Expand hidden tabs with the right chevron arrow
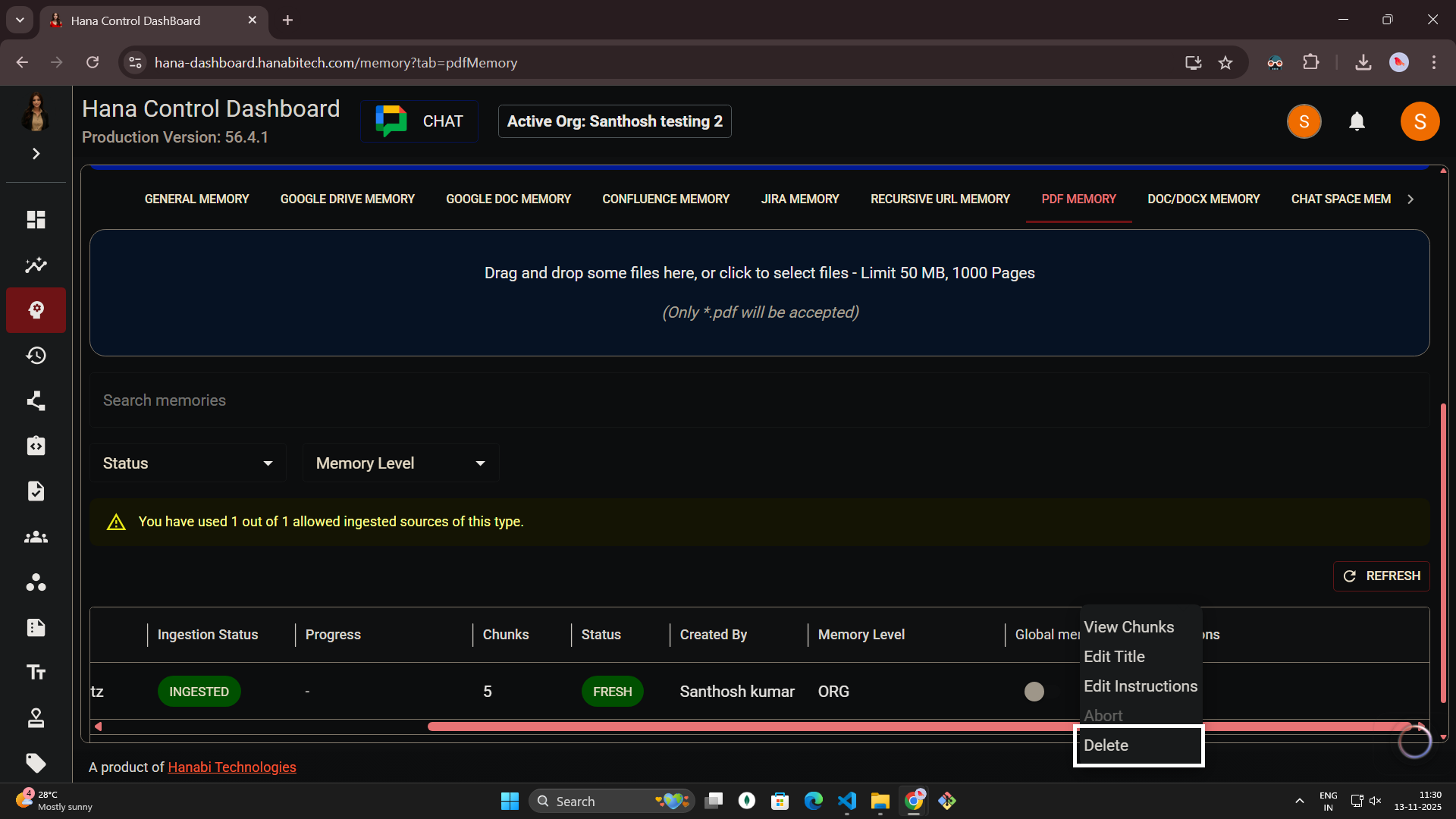This screenshot has width=1456, height=819. (x=1410, y=199)
